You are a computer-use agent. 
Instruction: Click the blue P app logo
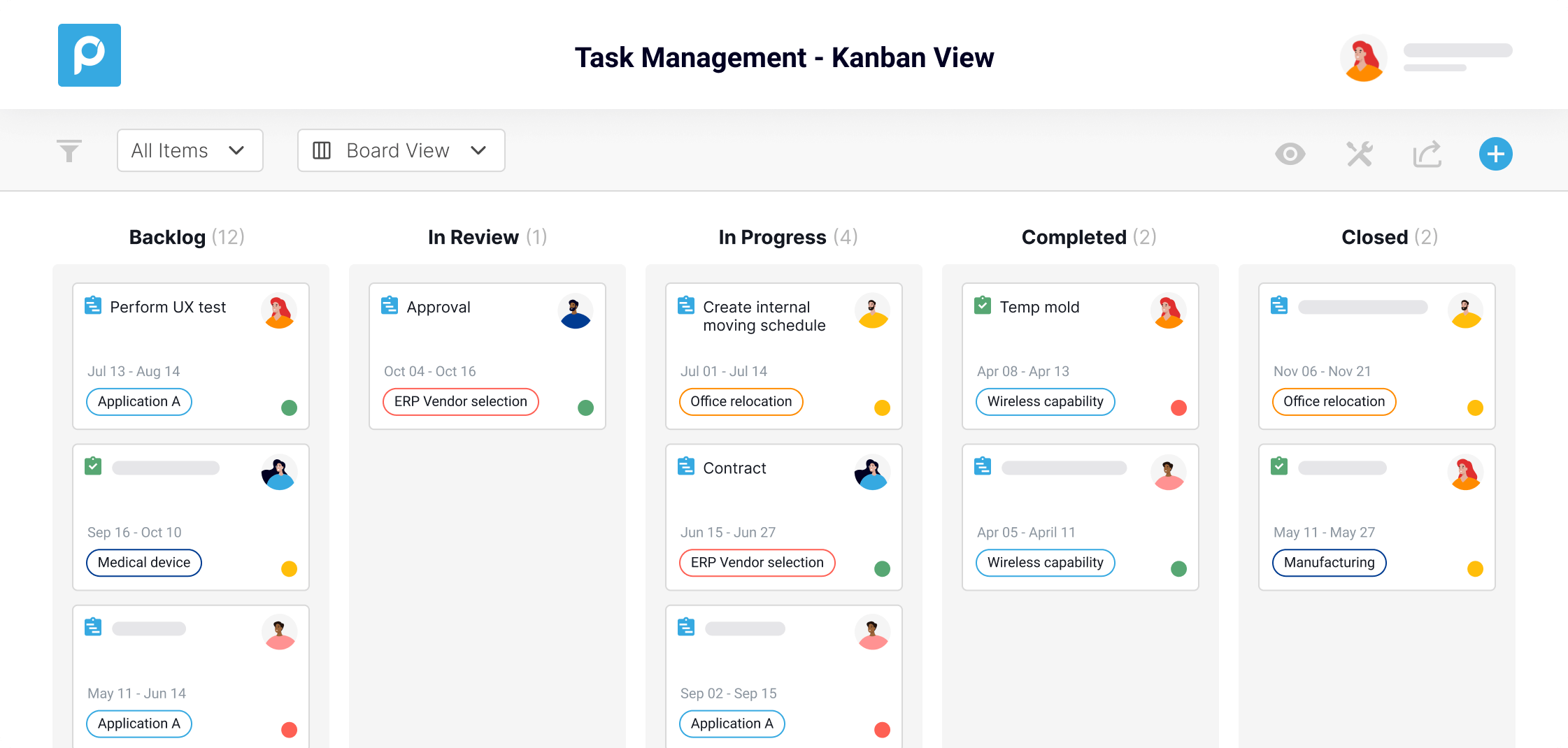click(90, 55)
